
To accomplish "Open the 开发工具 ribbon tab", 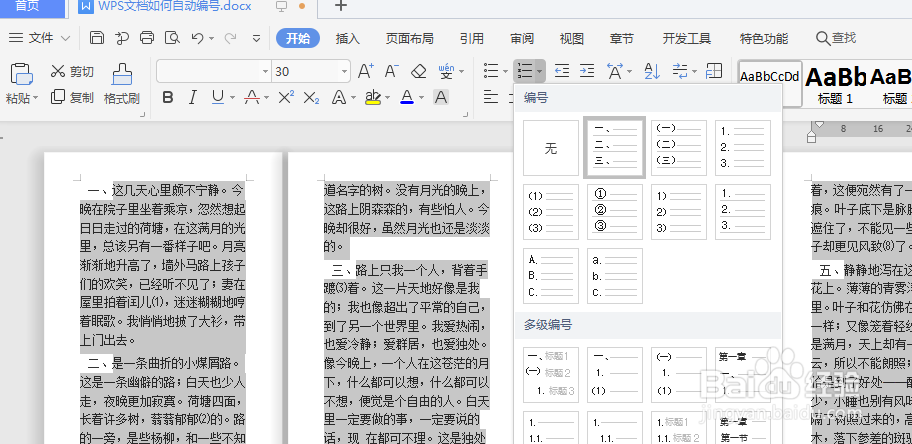I will (687, 38).
